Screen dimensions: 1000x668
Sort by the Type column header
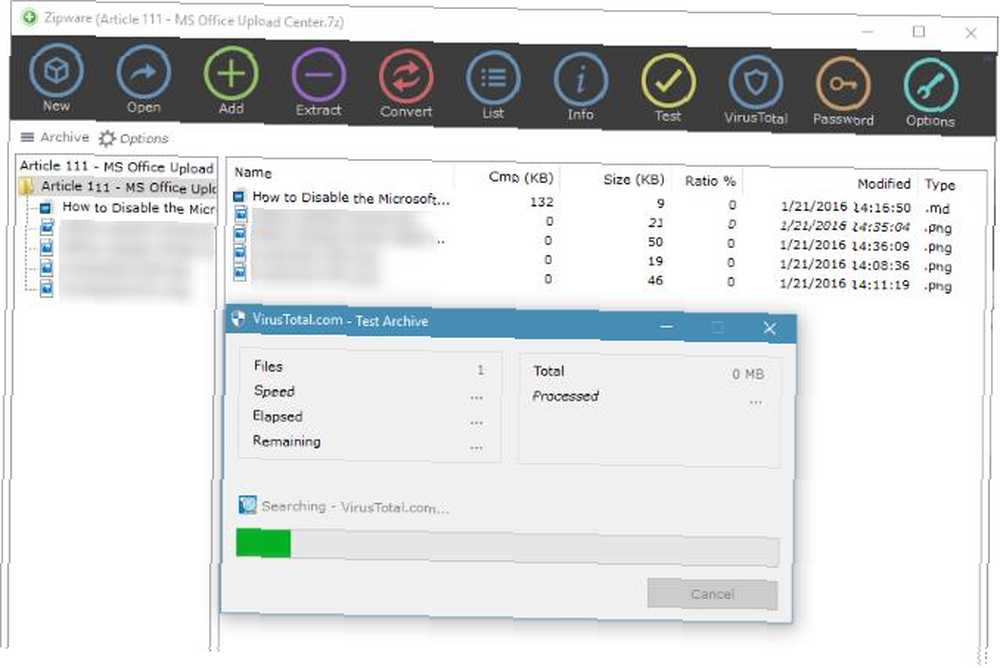pos(940,184)
